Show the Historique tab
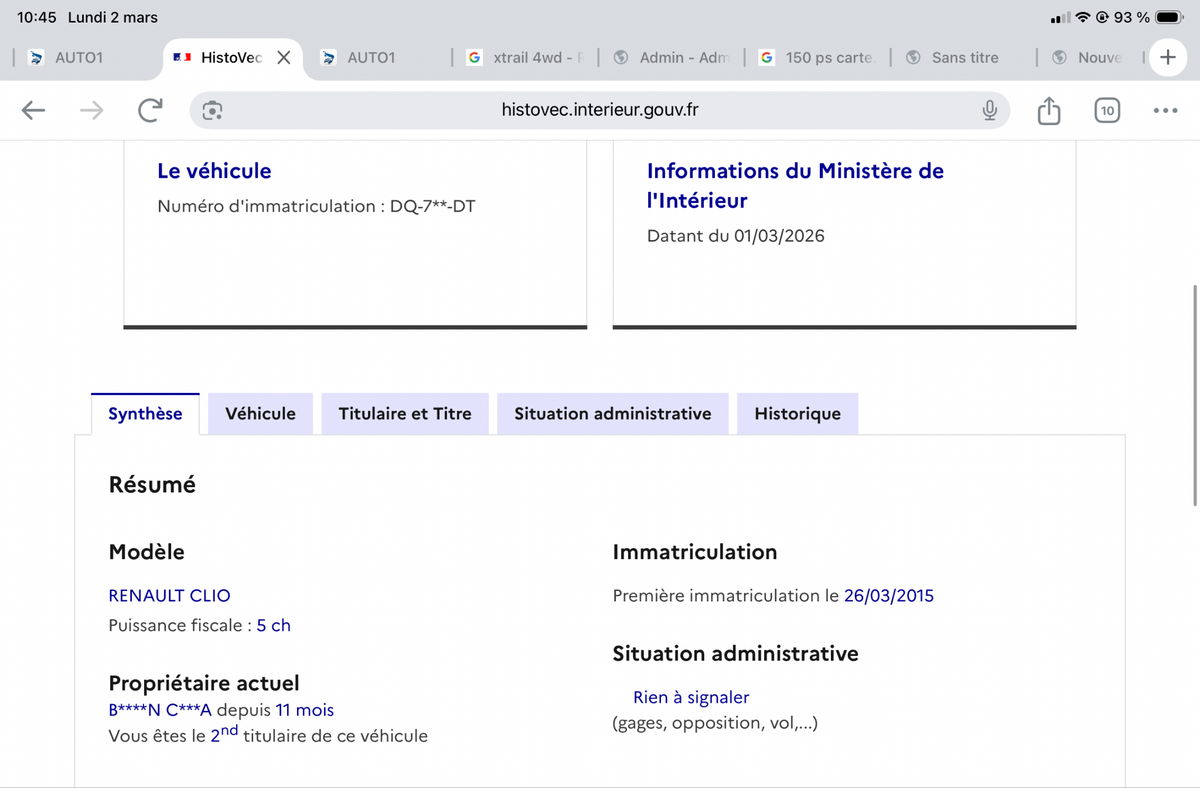This screenshot has height=788, width=1200. 797,413
